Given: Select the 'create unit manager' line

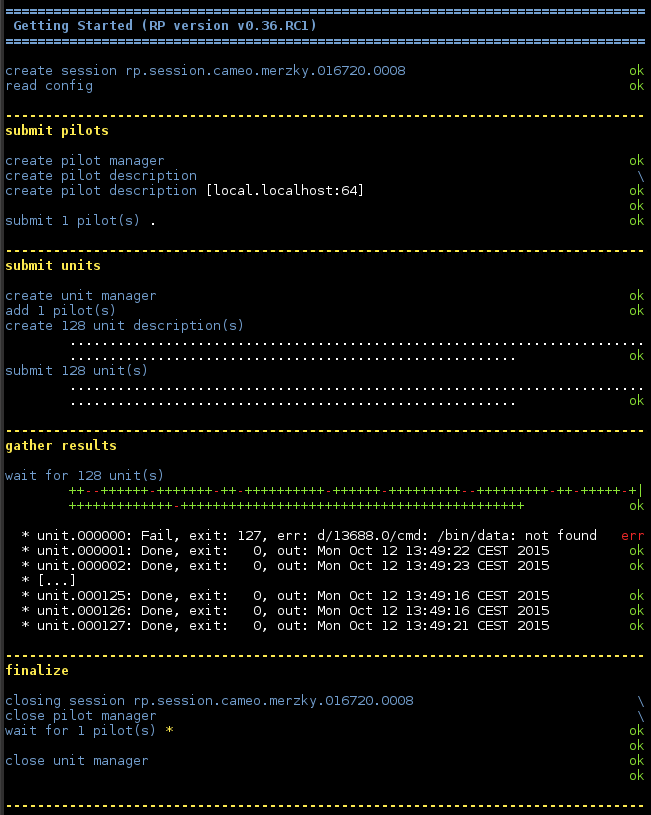Looking at the screenshot, I should click(x=81, y=296).
